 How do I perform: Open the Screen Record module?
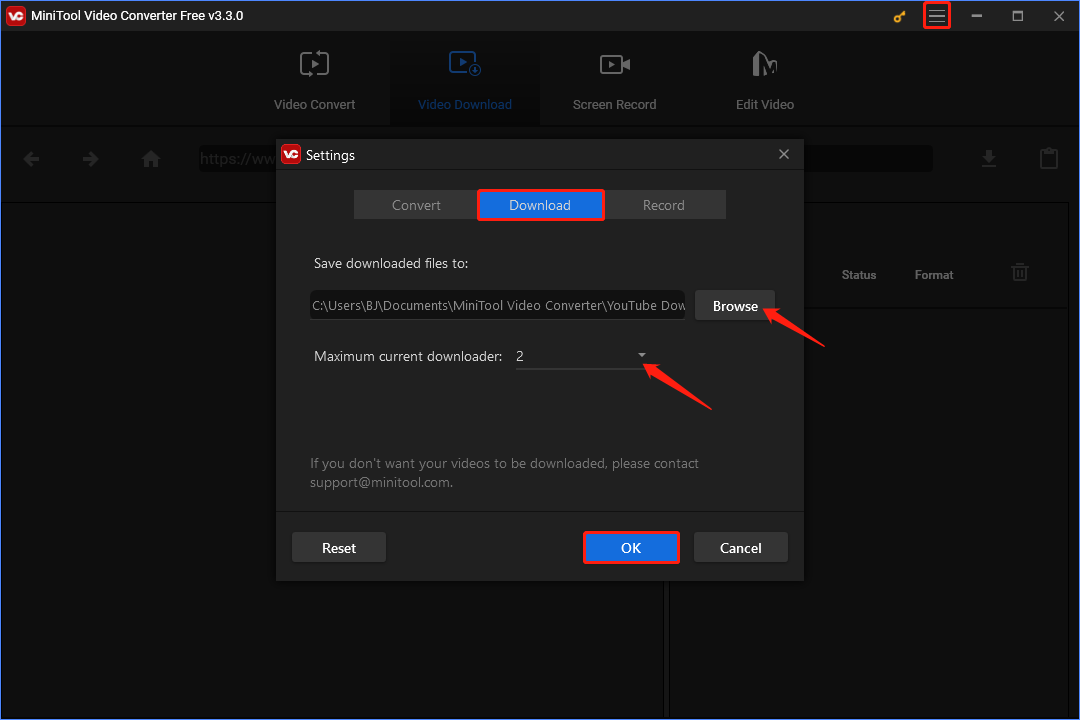pyautogui.click(x=614, y=81)
